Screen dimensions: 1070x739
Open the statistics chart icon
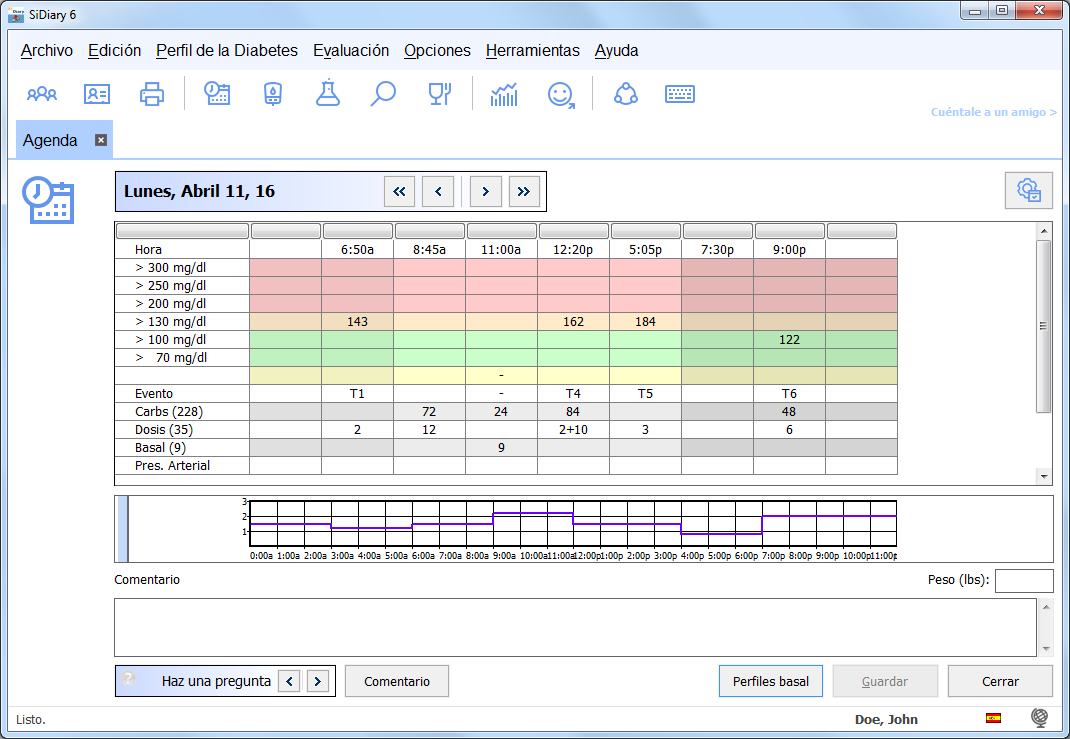[504, 95]
